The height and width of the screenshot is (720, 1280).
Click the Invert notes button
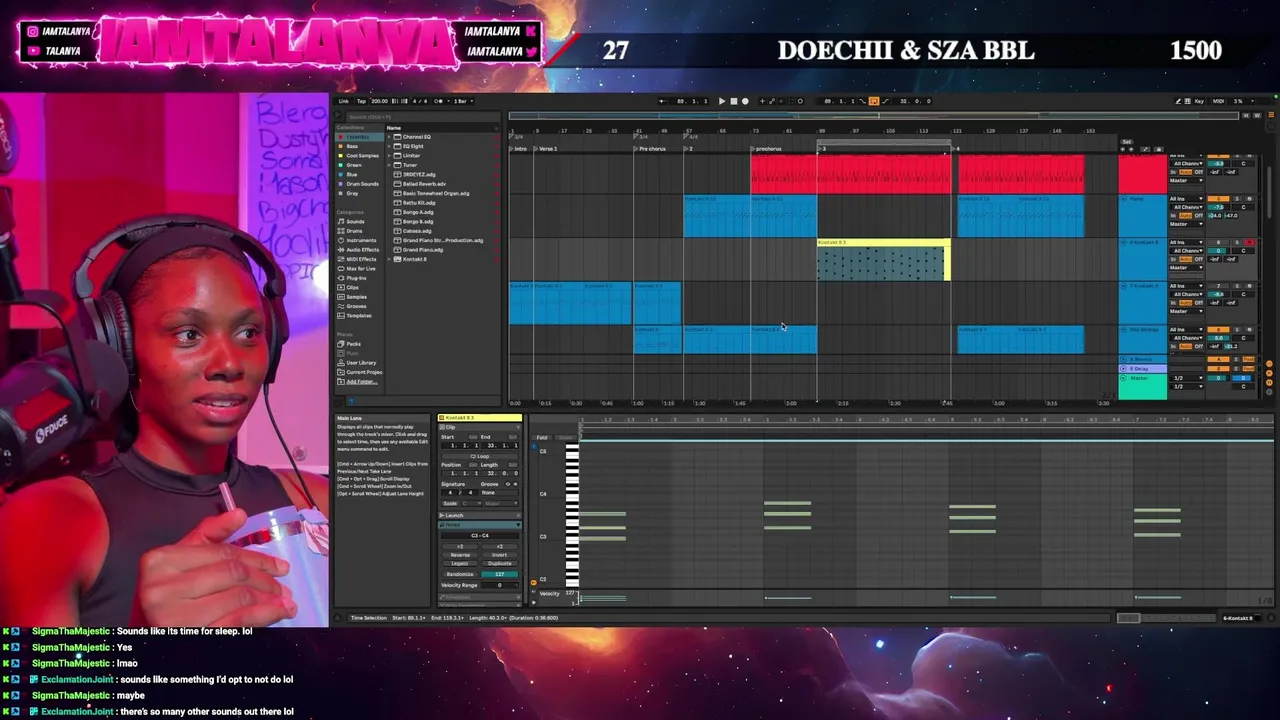click(x=500, y=555)
